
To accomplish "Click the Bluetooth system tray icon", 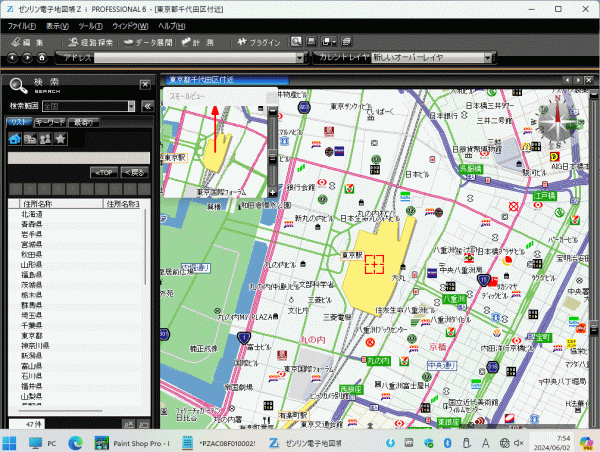I will [447, 443].
